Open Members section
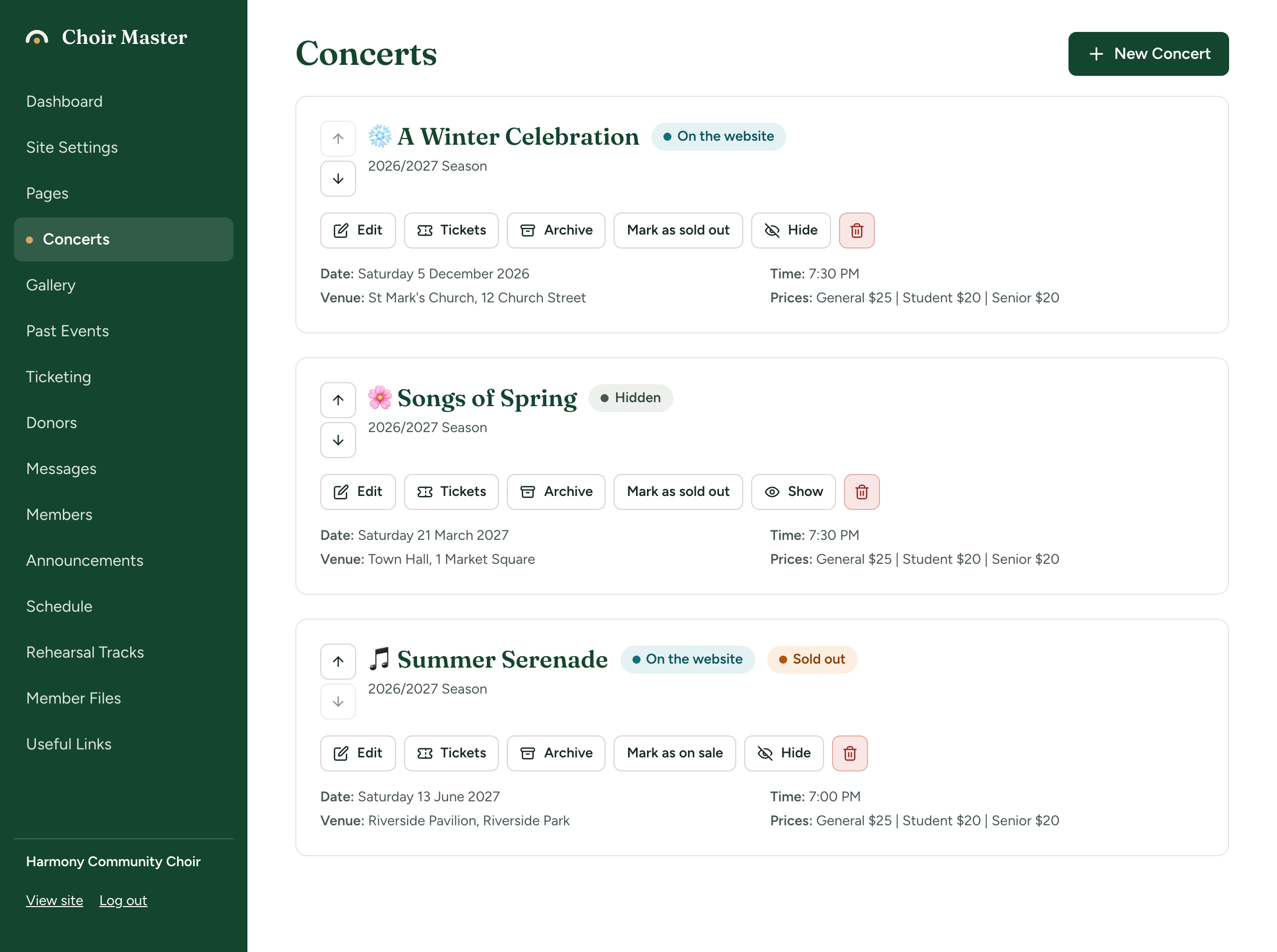The width and height of the screenshot is (1277, 952). click(123, 514)
